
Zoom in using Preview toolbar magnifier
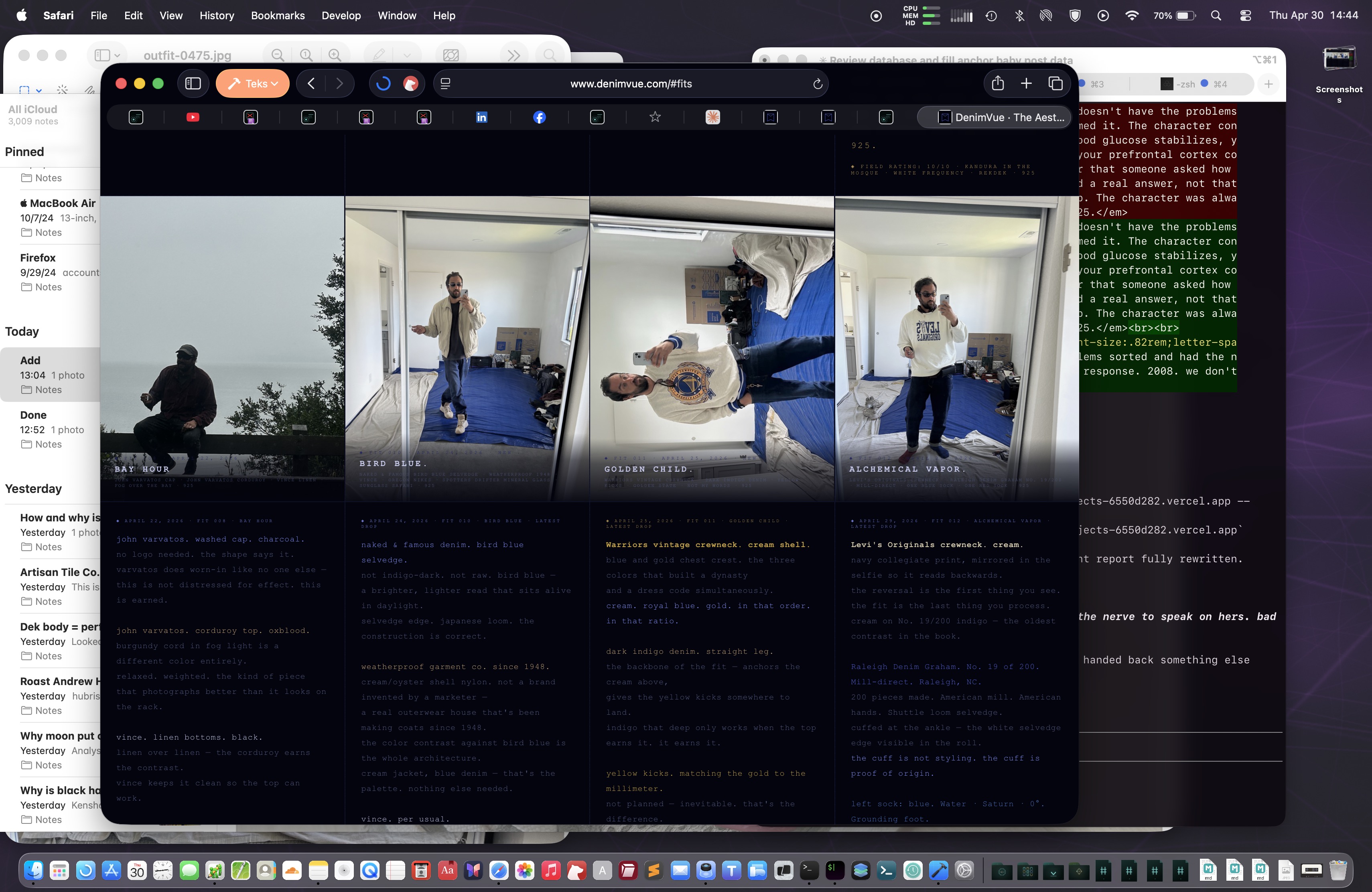335,55
